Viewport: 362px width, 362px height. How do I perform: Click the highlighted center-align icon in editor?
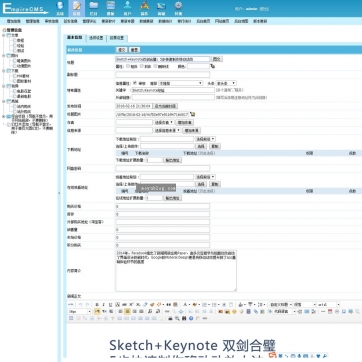(127, 311)
